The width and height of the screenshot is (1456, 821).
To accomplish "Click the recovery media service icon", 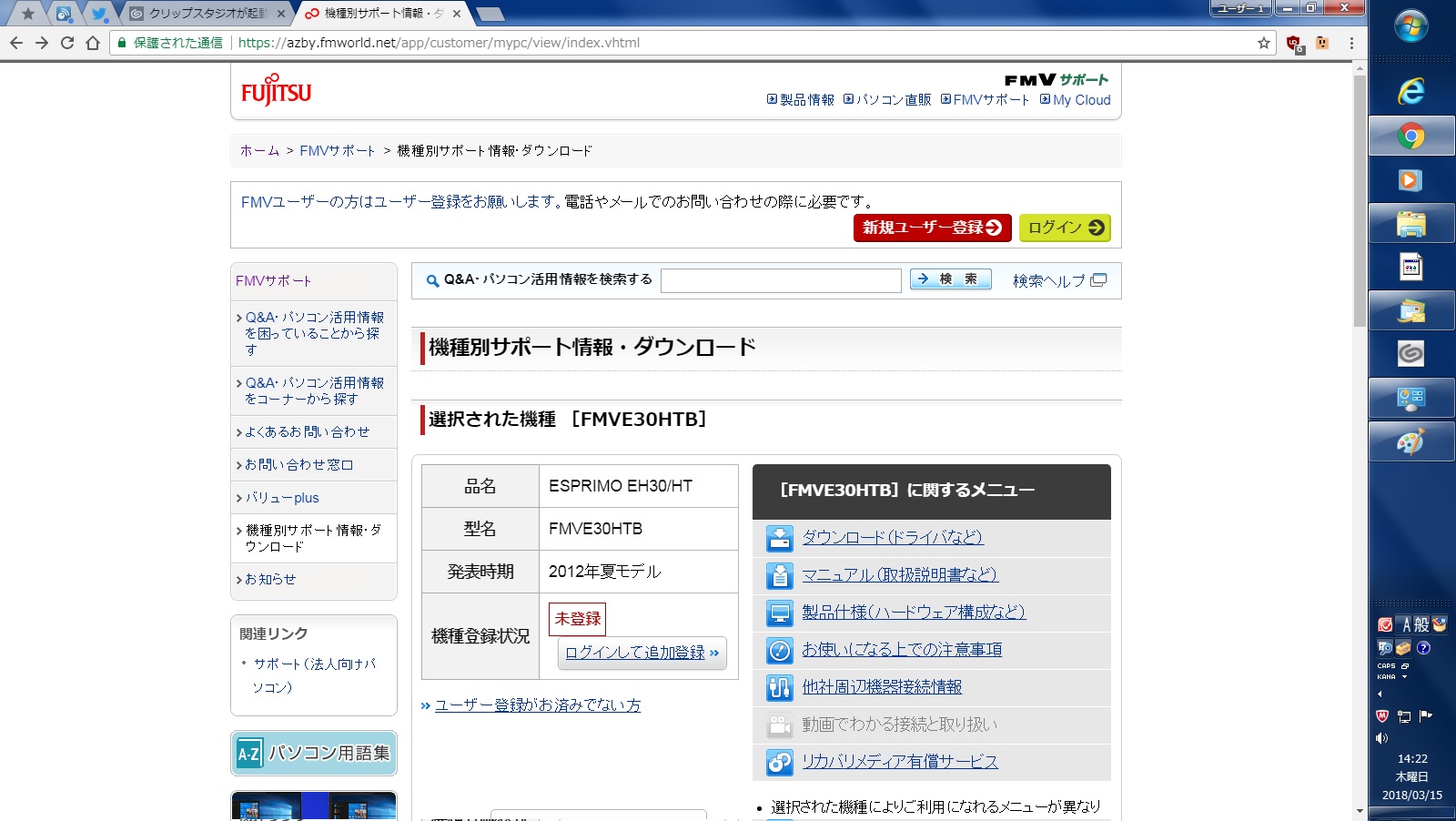I will click(x=779, y=762).
